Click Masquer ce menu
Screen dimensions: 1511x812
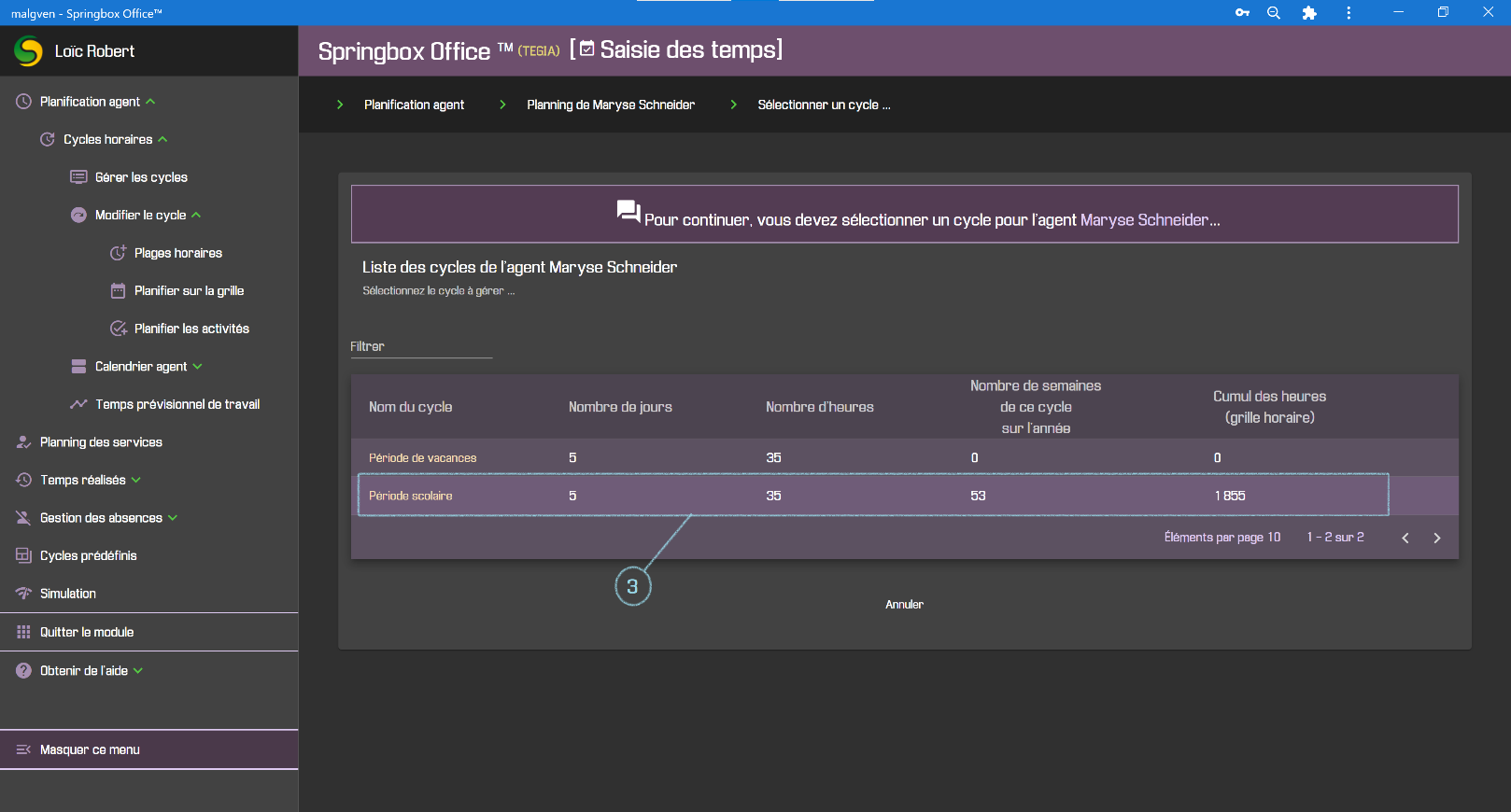click(90, 749)
